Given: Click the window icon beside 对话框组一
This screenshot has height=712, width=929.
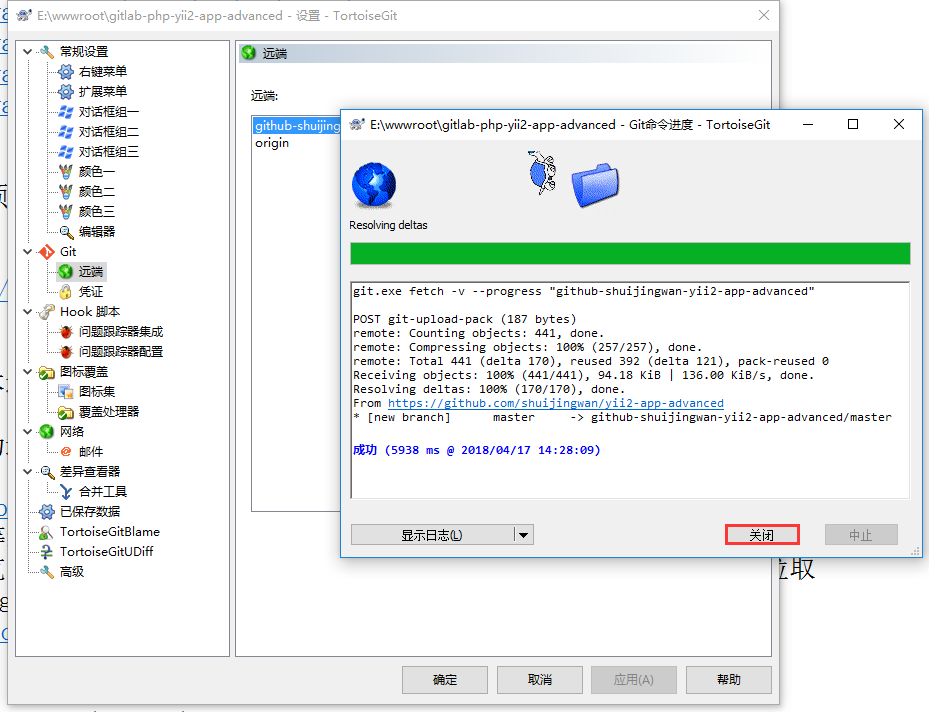Looking at the screenshot, I should point(66,112).
